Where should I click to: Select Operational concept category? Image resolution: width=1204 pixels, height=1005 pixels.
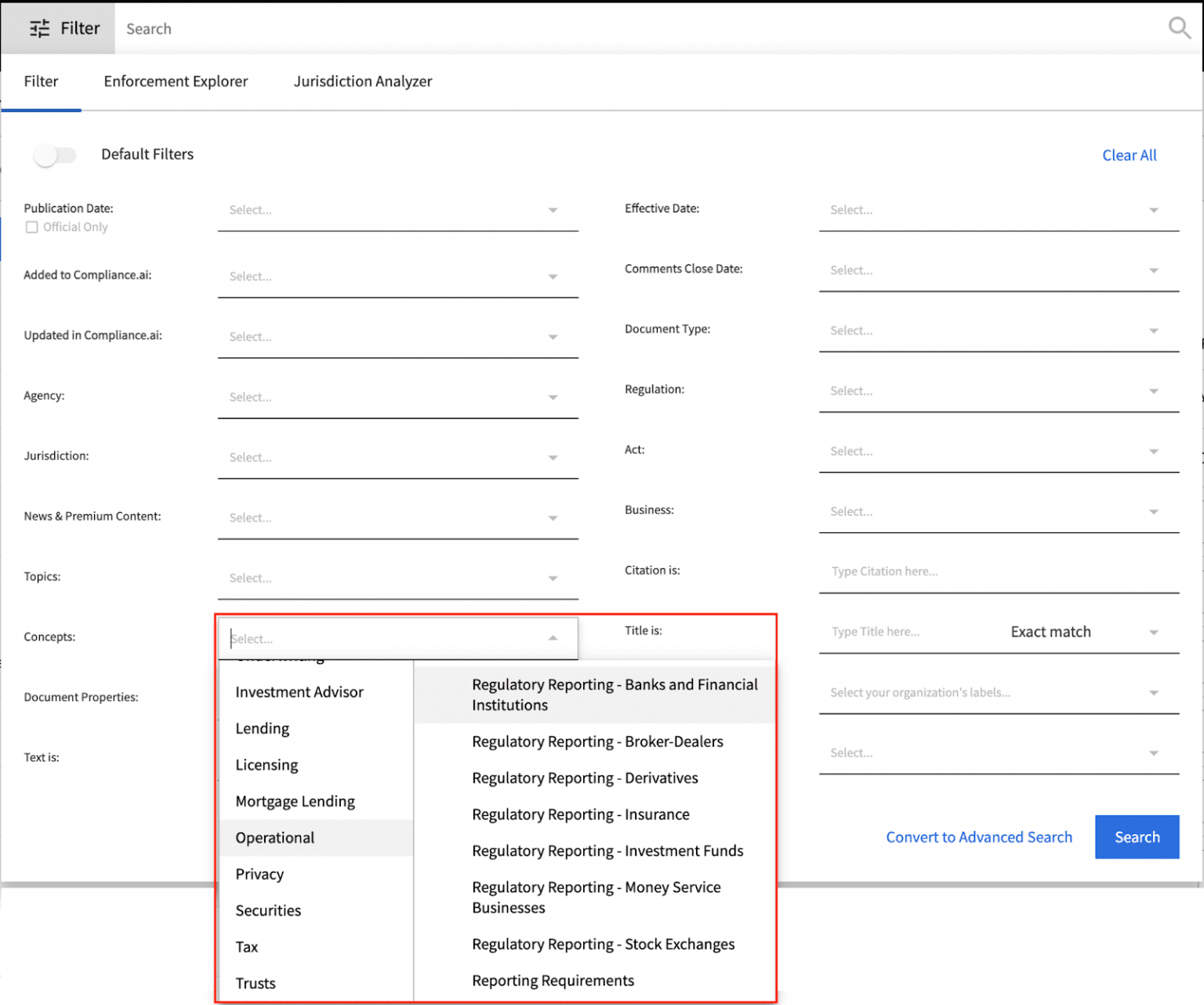pos(275,838)
